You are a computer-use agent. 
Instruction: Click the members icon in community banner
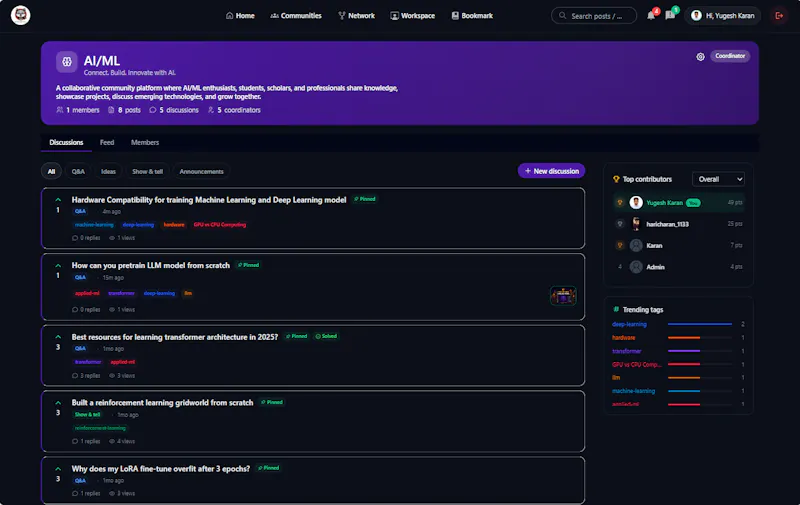pyautogui.click(x=60, y=110)
